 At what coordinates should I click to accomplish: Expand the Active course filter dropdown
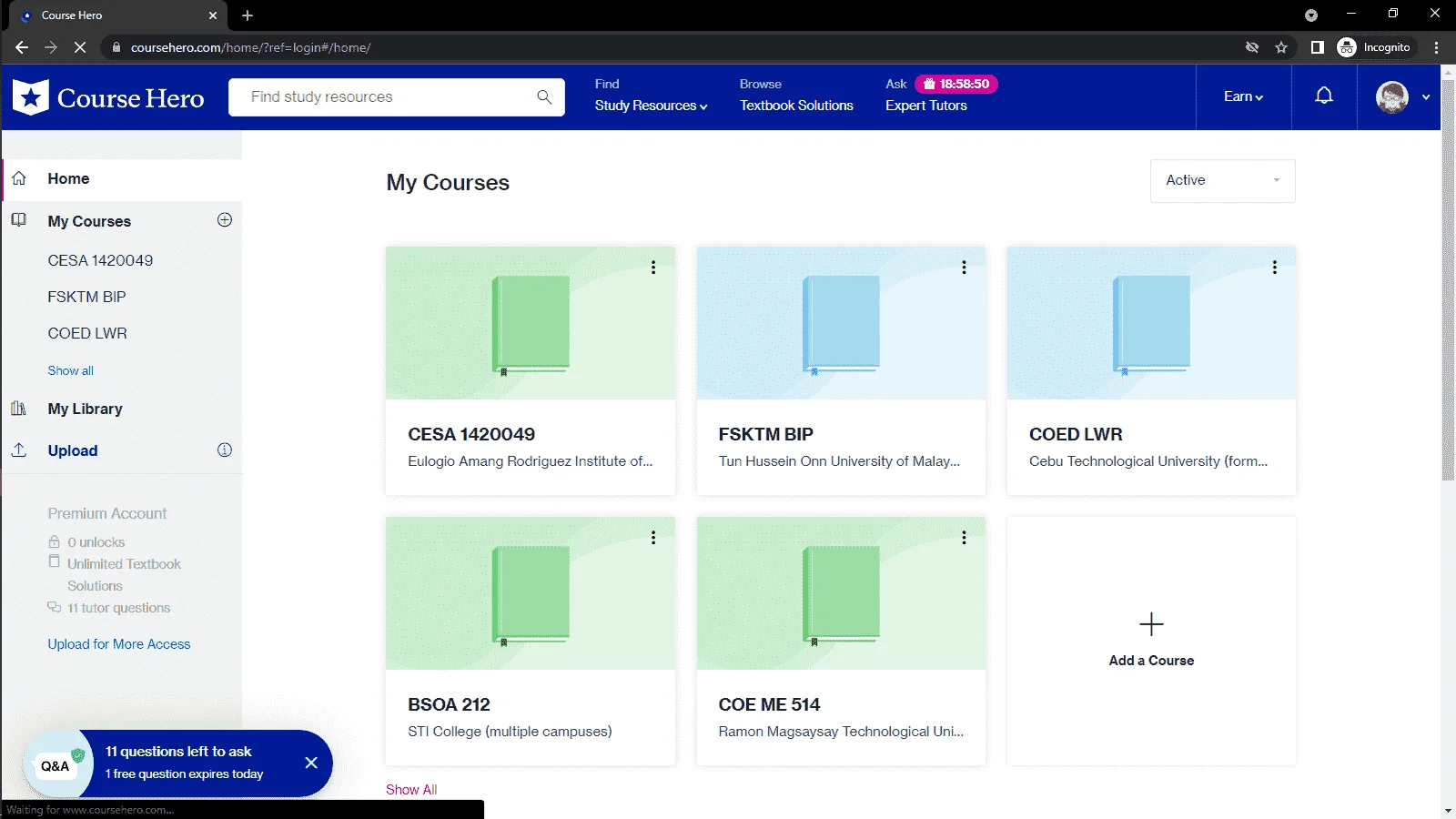(1222, 181)
